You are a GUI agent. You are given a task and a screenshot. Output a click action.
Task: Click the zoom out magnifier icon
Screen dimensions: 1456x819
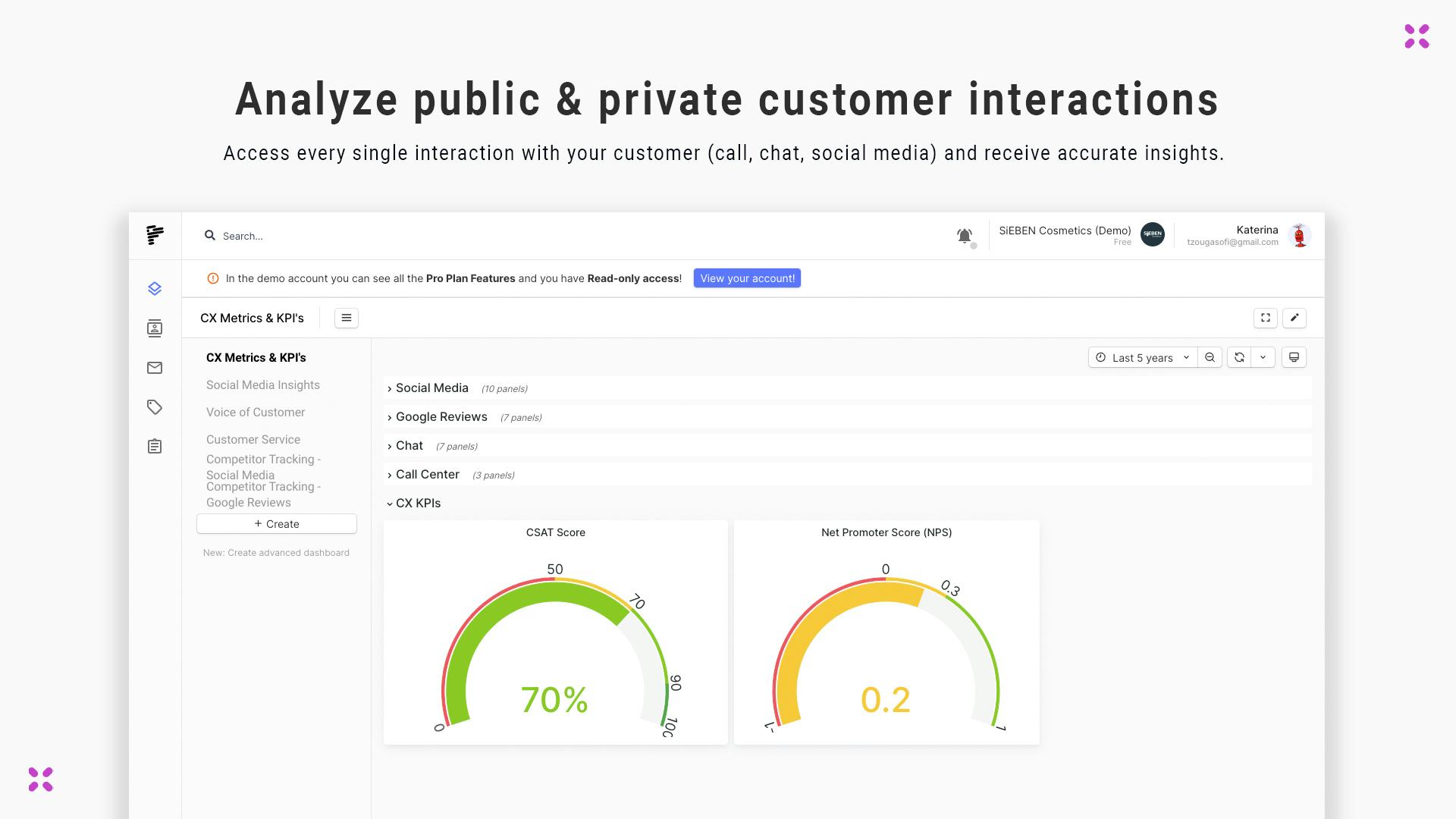point(1210,356)
